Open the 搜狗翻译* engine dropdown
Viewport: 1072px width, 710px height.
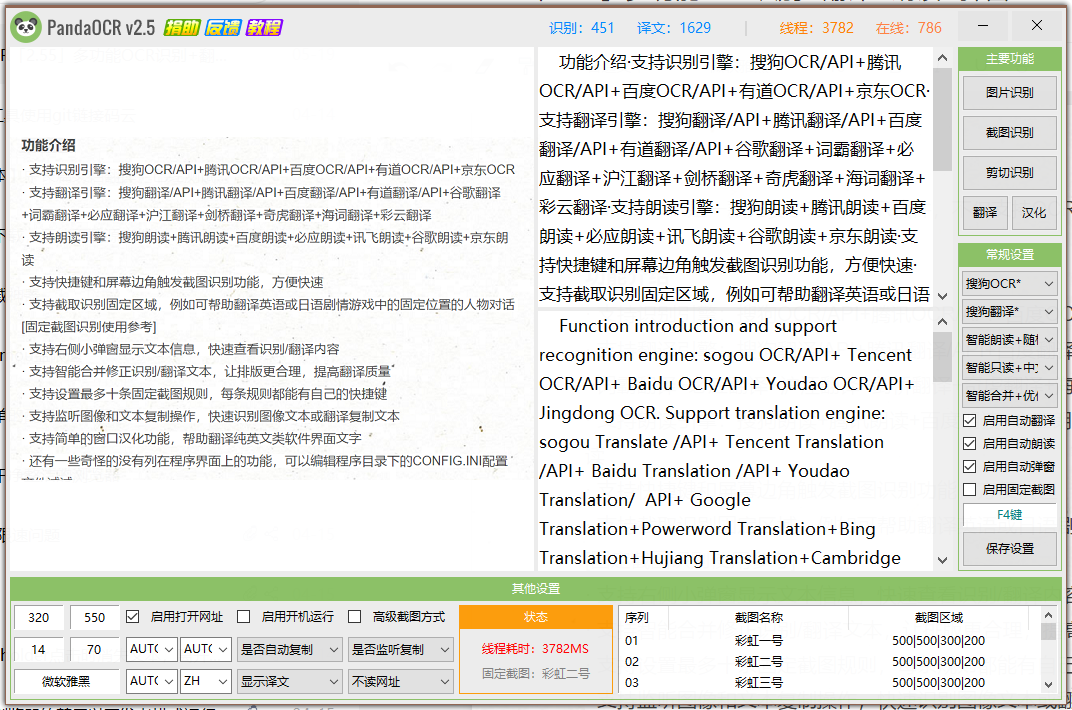pyautogui.click(x=1010, y=312)
